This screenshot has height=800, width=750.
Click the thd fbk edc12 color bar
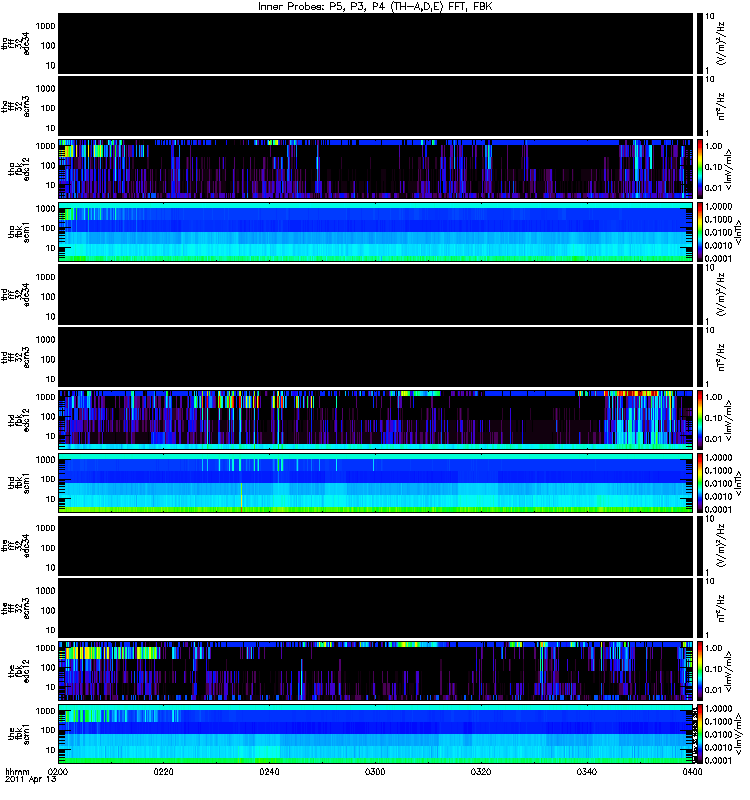(701, 420)
